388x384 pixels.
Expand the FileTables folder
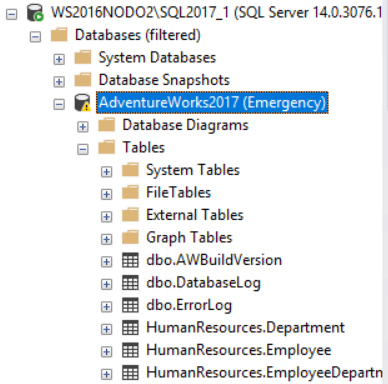(x=106, y=194)
